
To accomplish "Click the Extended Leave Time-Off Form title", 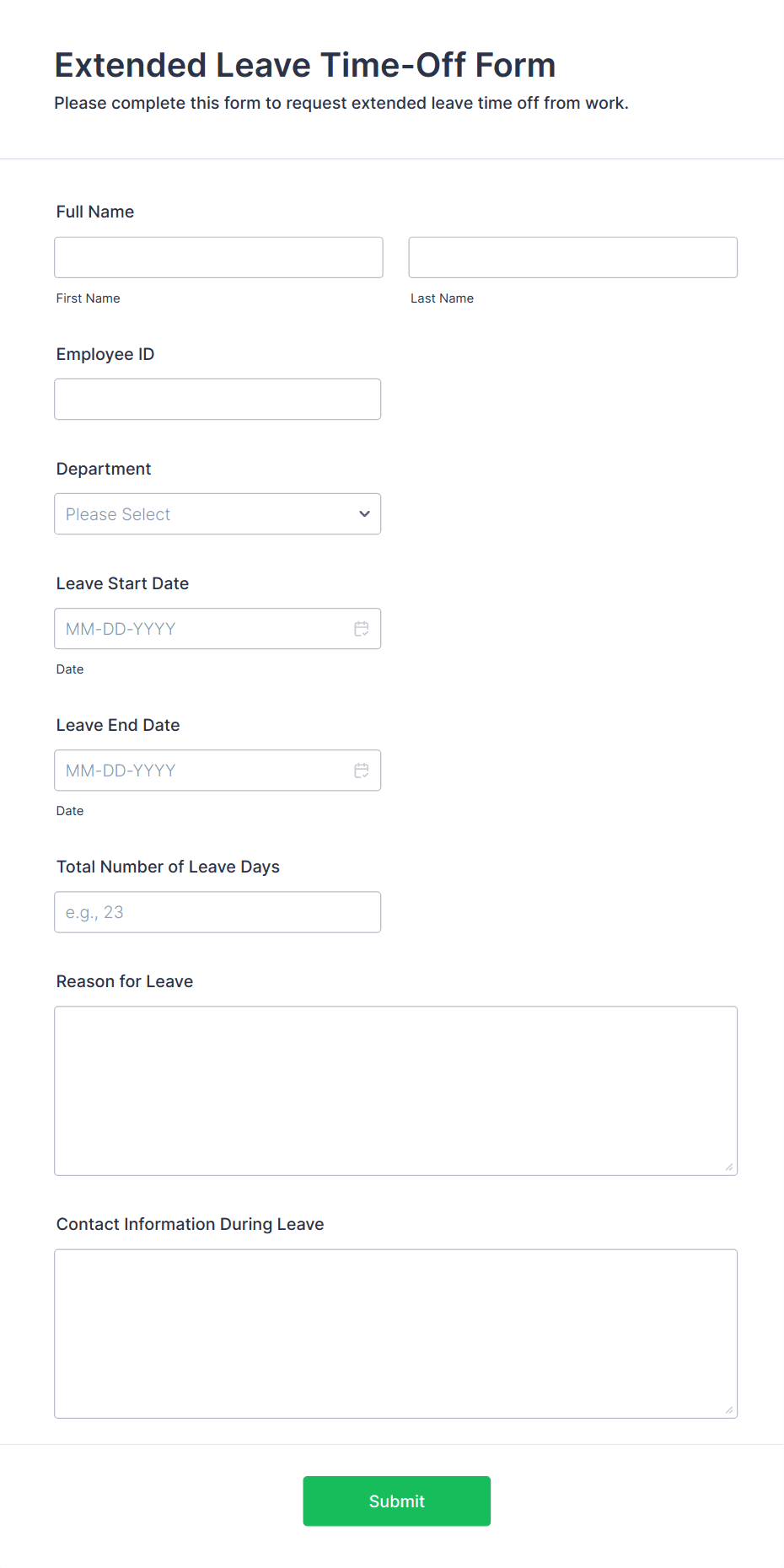I will (304, 65).
